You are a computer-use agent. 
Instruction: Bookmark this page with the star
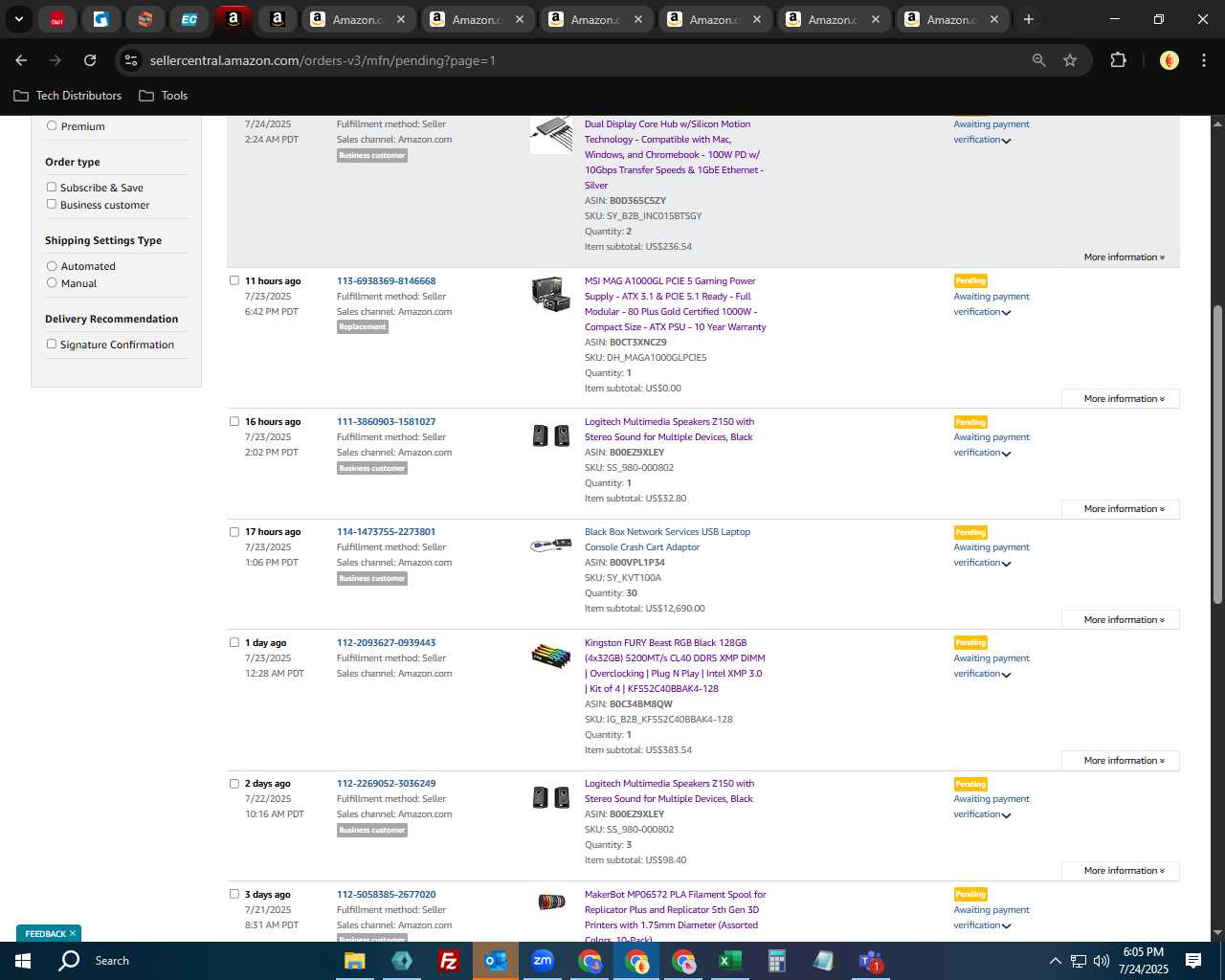pyautogui.click(x=1070, y=60)
